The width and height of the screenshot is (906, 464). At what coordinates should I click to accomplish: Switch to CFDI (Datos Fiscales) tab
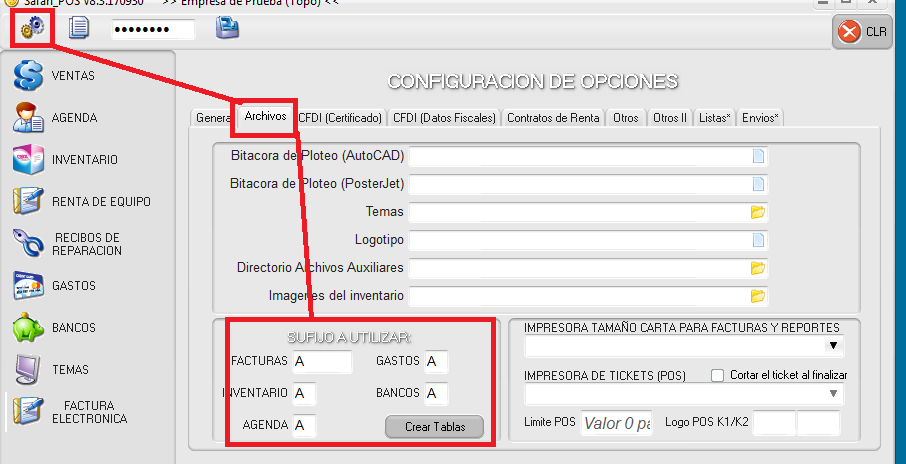[x=444, y=118]
